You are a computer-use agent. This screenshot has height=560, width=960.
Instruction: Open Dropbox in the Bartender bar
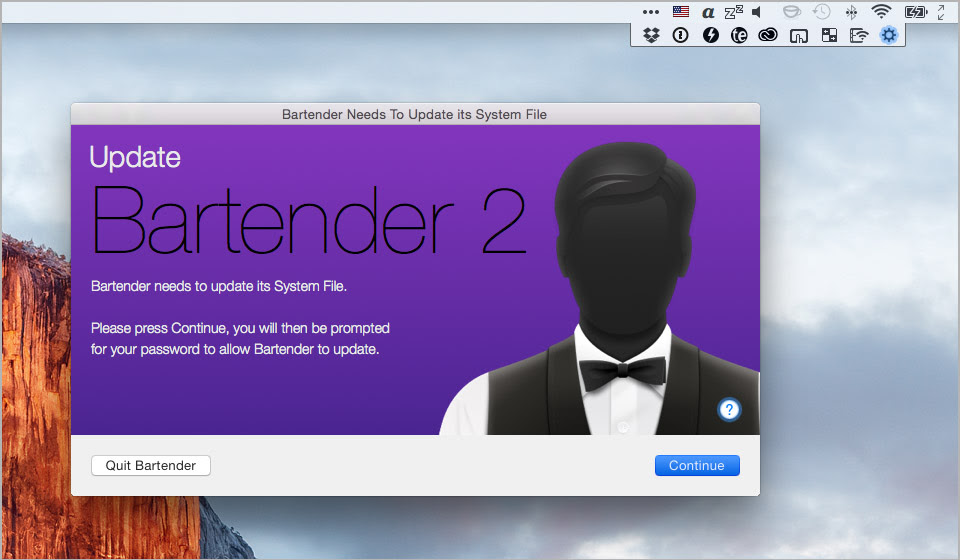pos(651,35)
